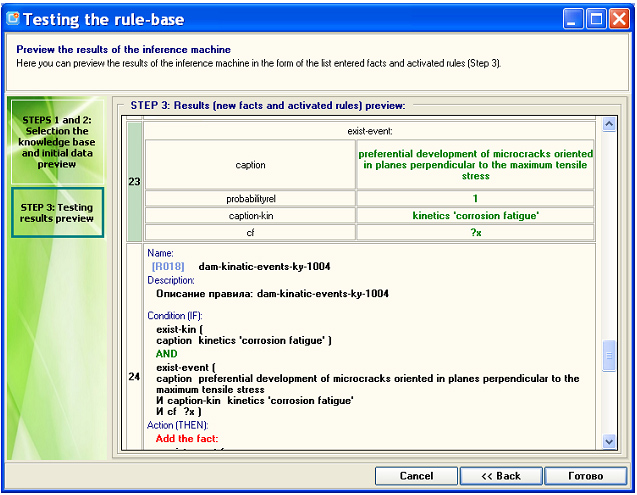Select row number 23 in the results

pos(134,182)
